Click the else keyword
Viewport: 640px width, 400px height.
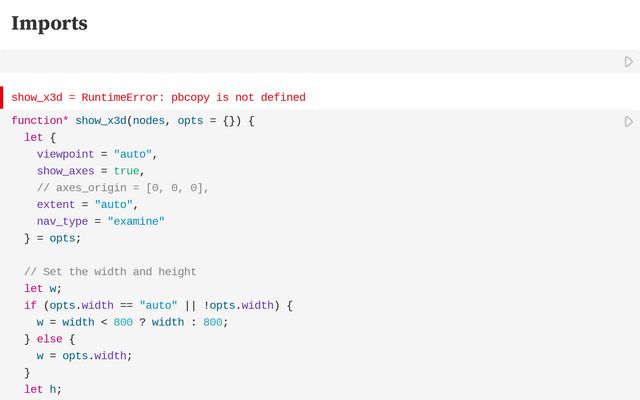pyautogui.click(x=49, y=339)
